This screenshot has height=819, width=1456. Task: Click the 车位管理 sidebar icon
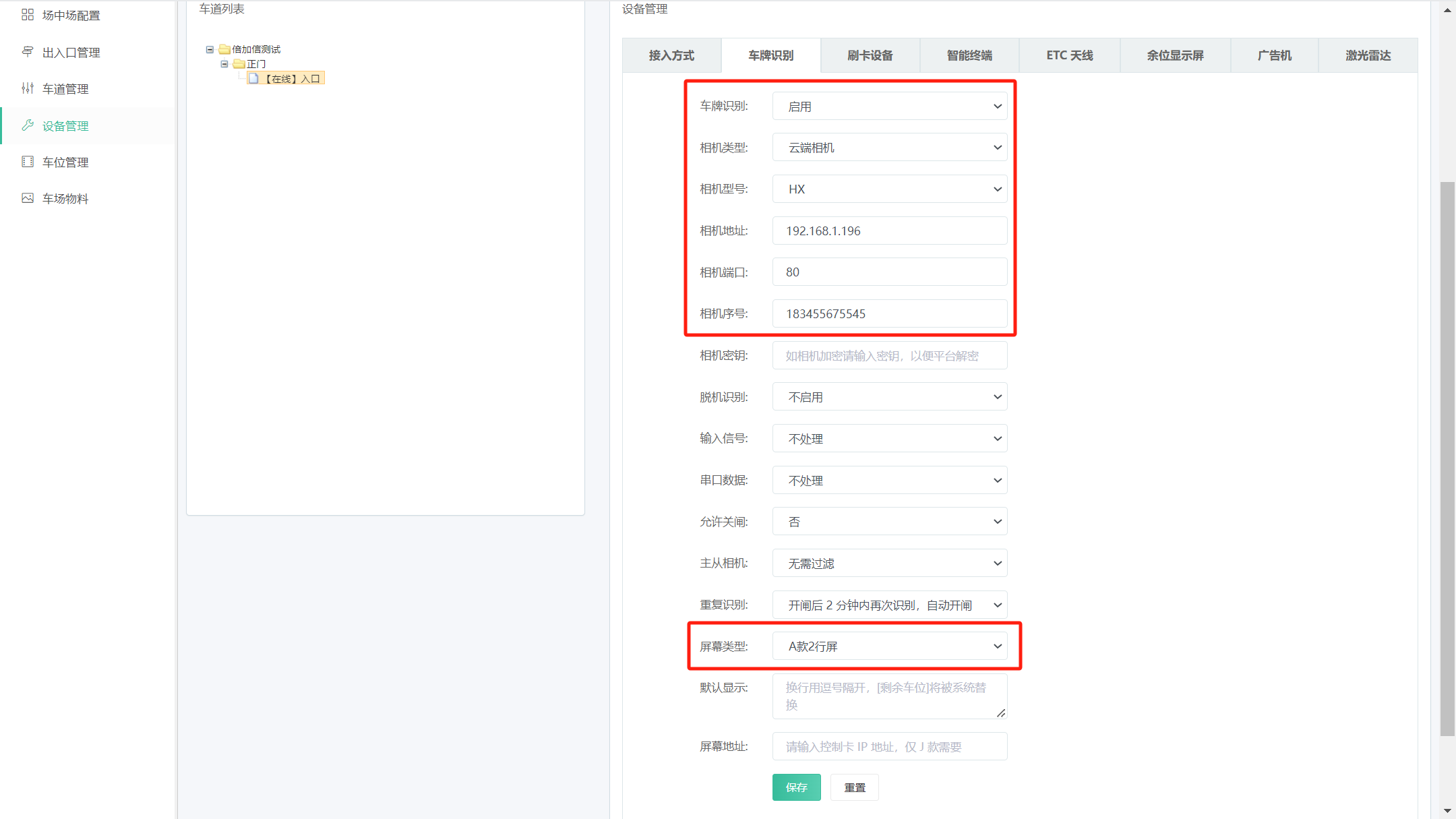[x=28, y=162]
